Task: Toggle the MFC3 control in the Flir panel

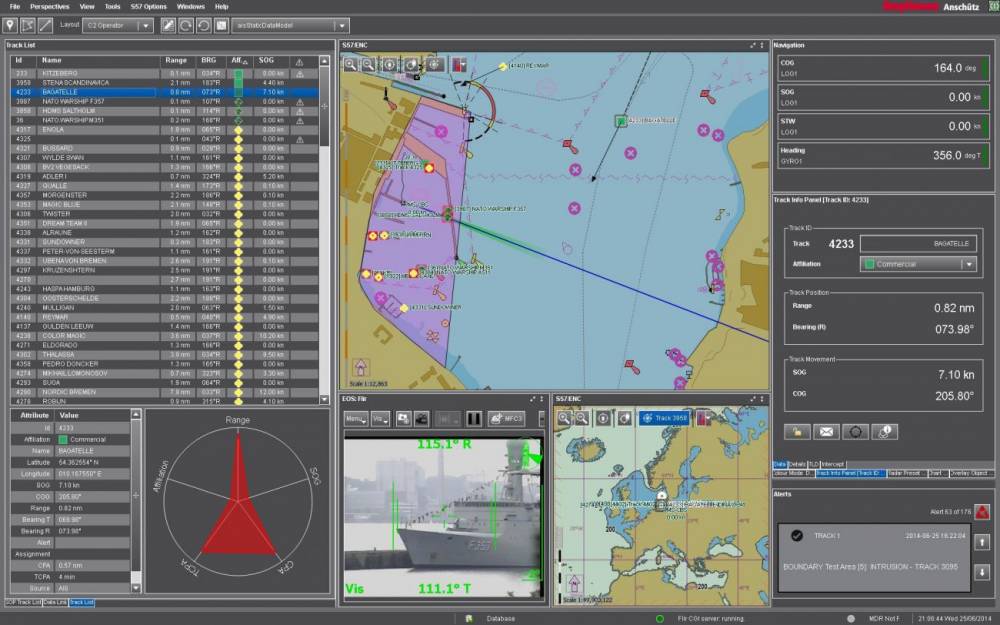Action: 507,418
